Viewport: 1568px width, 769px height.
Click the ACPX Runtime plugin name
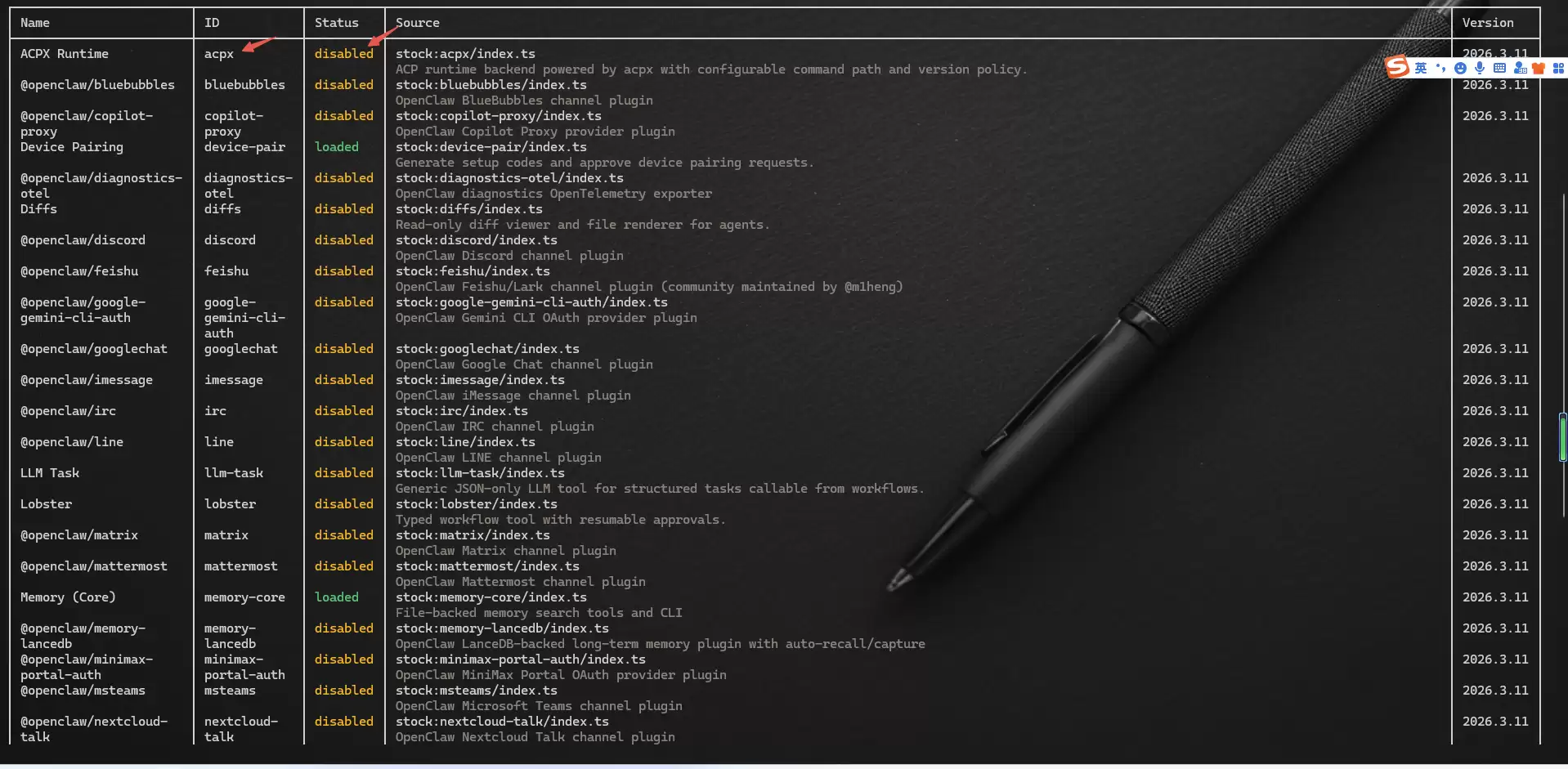pyautogui.click(x=64, y=54)
